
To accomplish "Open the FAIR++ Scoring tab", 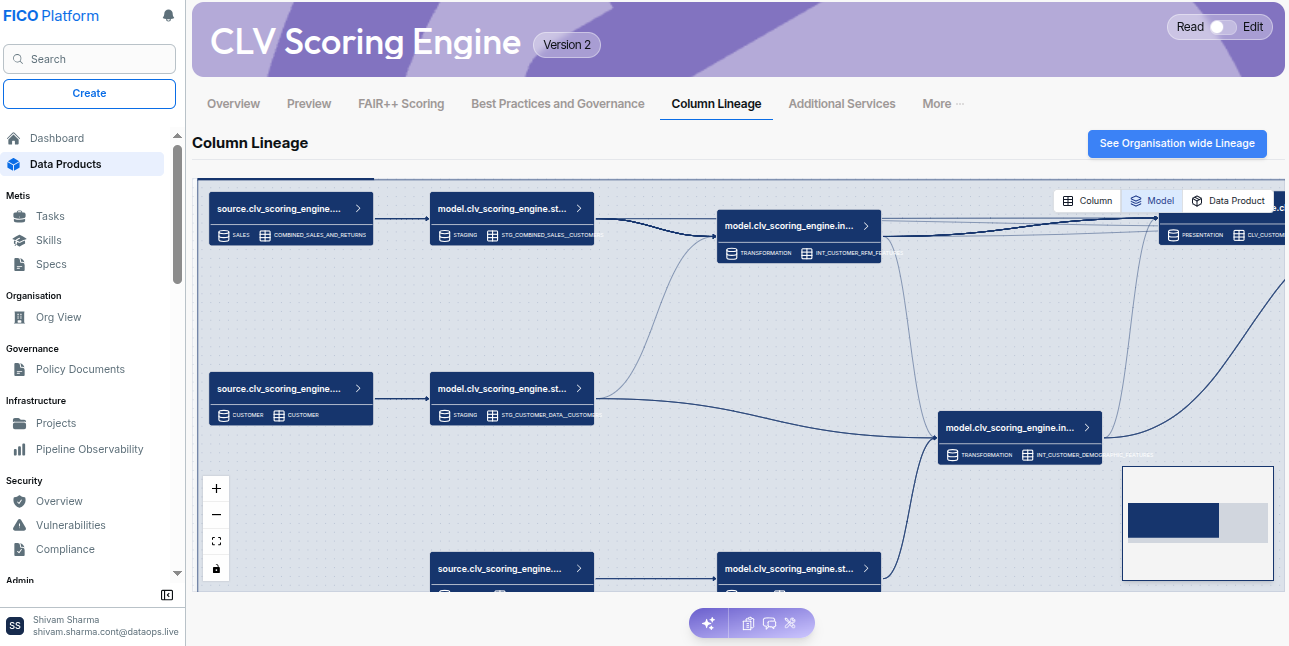I will 401,104.
